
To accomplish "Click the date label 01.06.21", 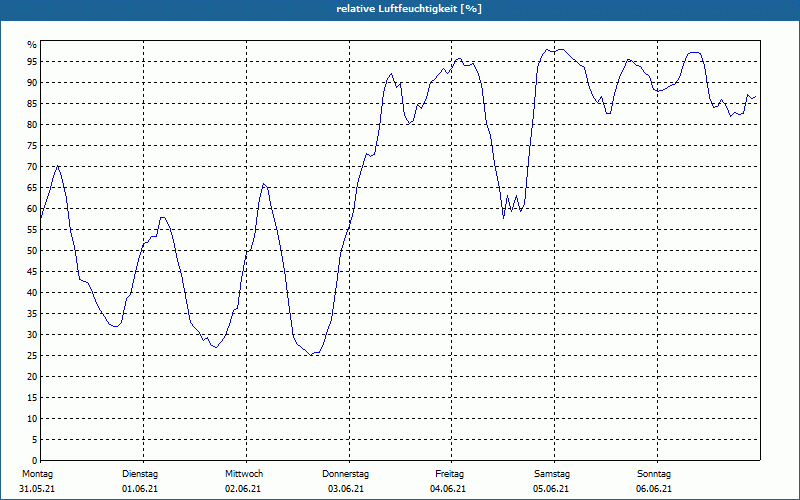I will [140, 489].
